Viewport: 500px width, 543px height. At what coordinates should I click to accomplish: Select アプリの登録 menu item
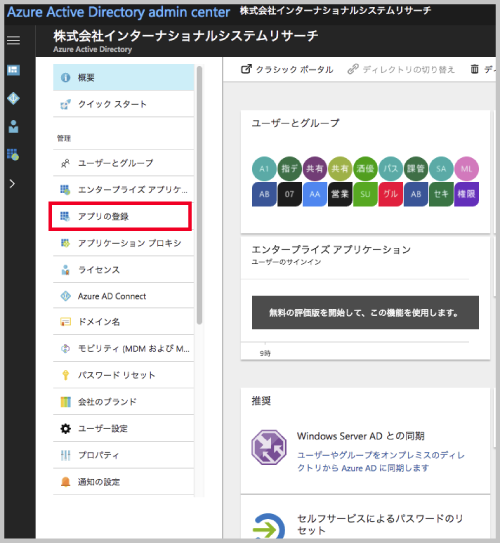pyautogui.click(x=120, y=216)
